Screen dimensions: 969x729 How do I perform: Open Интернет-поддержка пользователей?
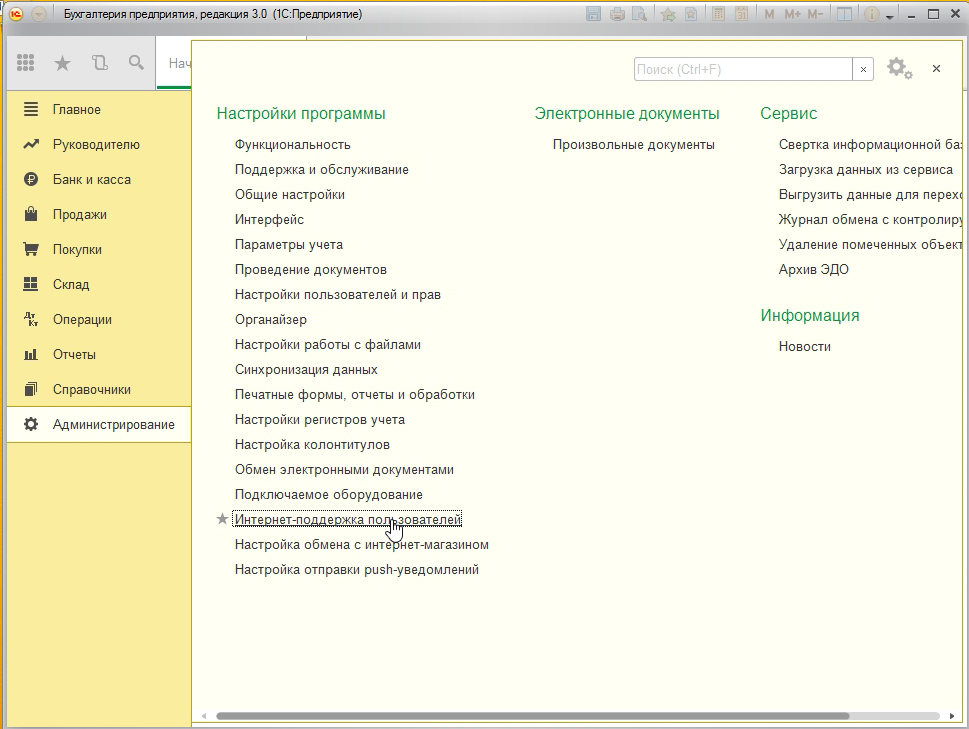[347, 520]
